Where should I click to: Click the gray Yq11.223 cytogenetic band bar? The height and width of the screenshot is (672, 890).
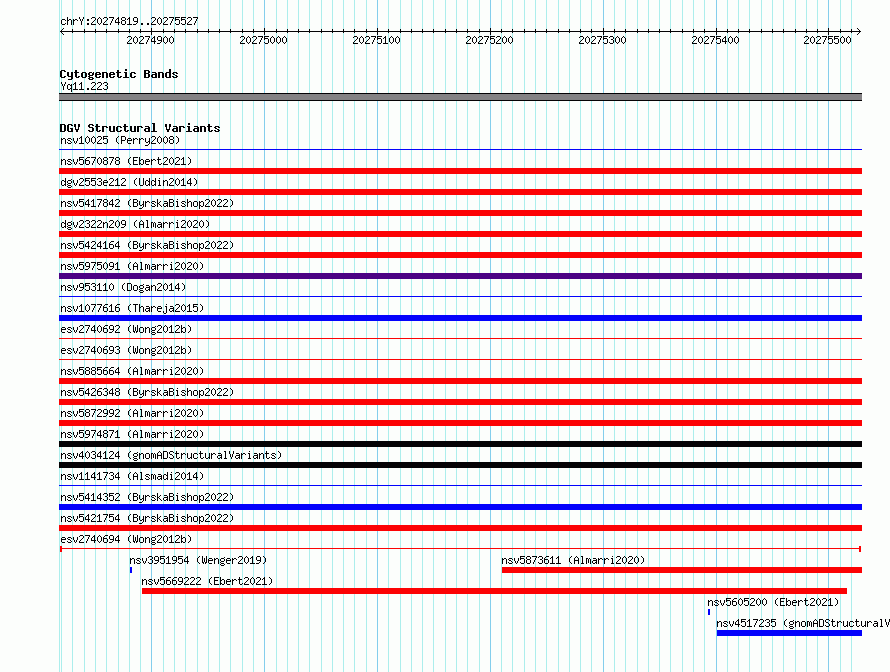[460, 97]
